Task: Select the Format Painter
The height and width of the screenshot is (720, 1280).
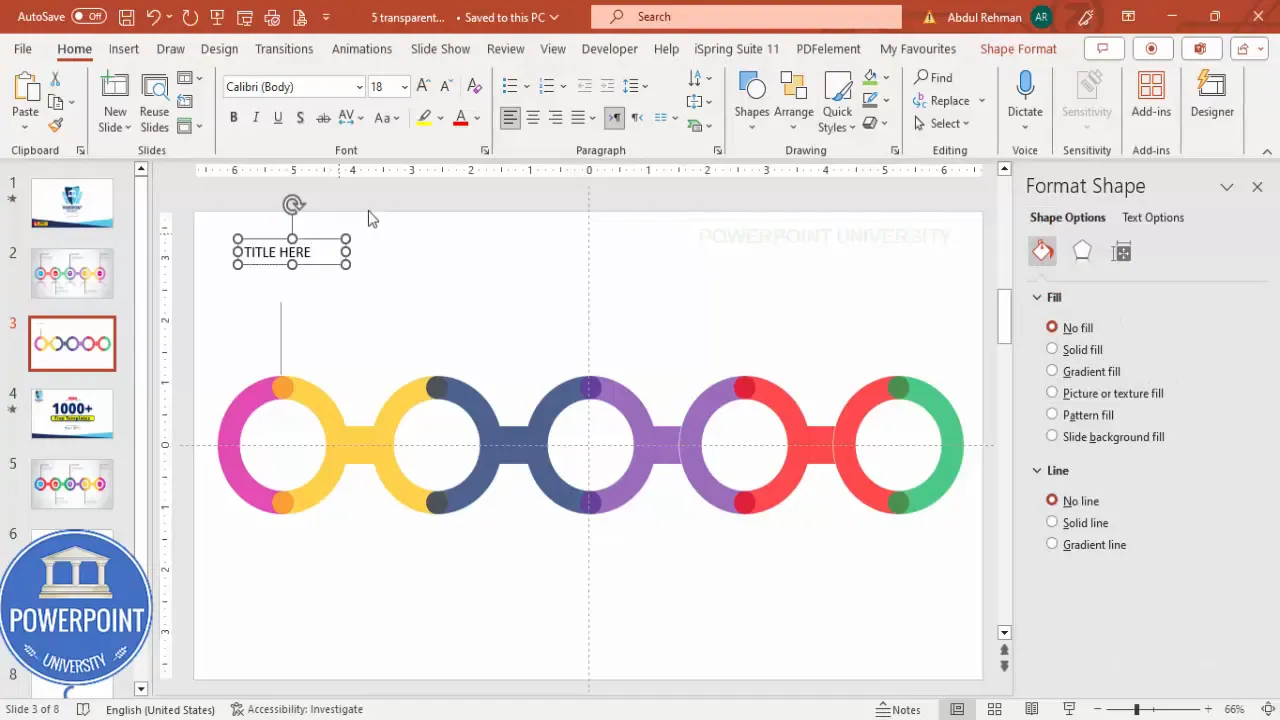Action: [x=55, y=124]
